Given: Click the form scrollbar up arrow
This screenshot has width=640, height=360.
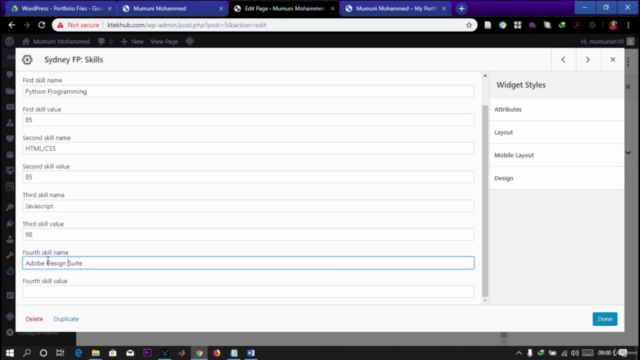Looking at the screenshot, I should 485,76.
